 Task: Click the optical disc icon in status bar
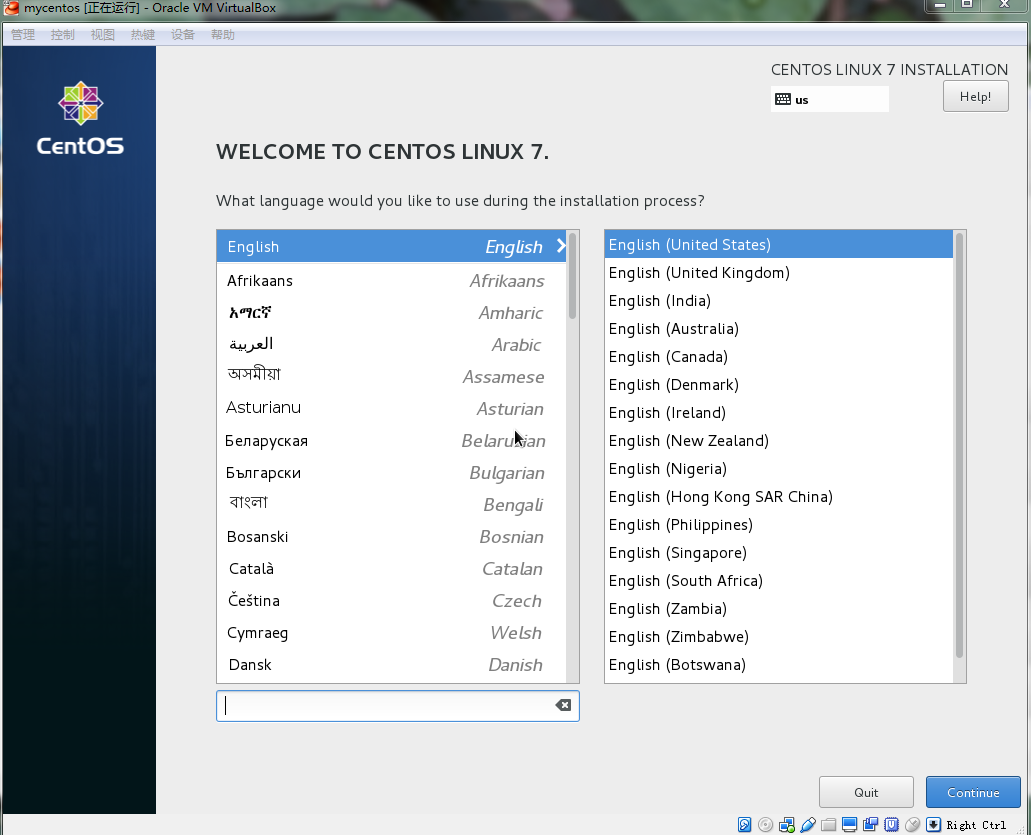765,824
